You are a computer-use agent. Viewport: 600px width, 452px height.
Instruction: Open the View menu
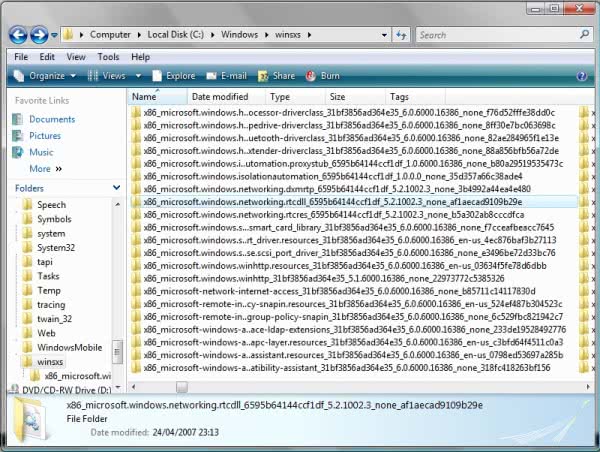[x=76, y=57]
